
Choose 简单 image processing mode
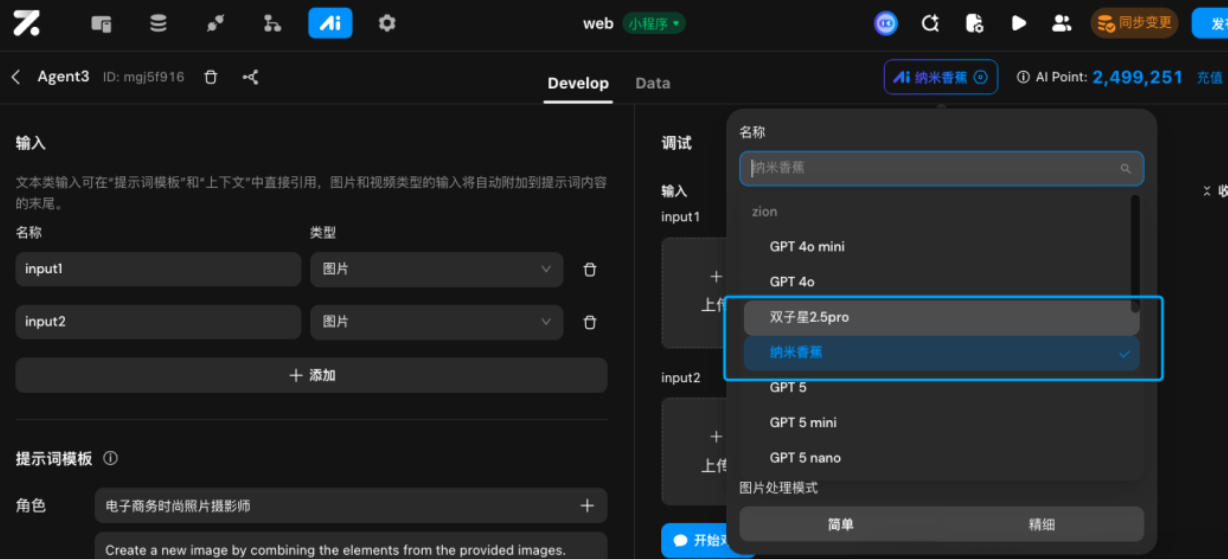pos(840,524)
